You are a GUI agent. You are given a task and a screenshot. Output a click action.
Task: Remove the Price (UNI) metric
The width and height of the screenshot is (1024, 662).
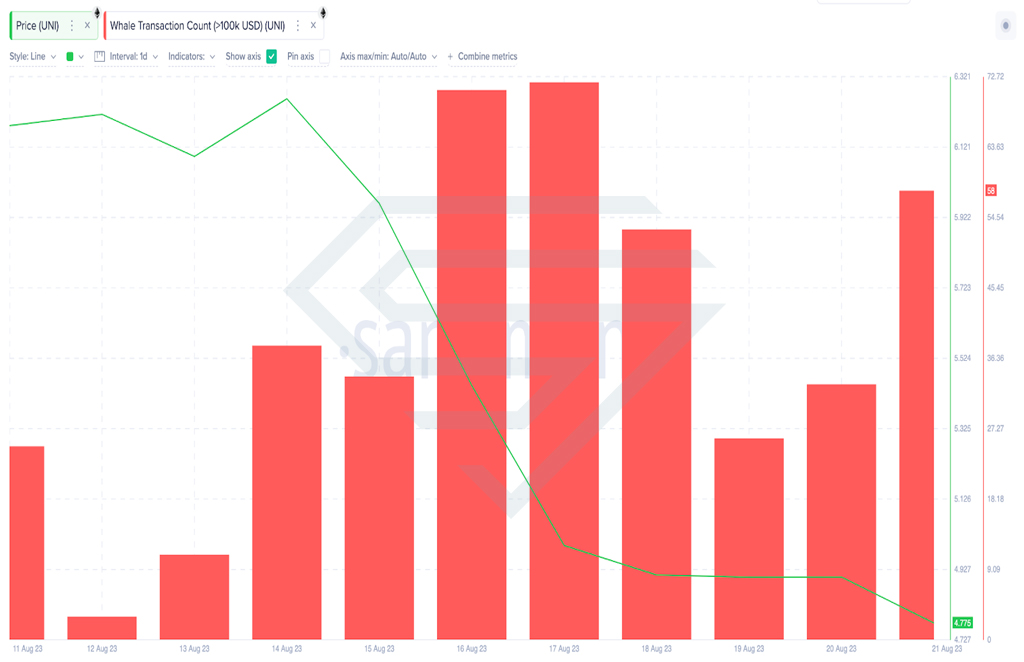coord(87,25)
